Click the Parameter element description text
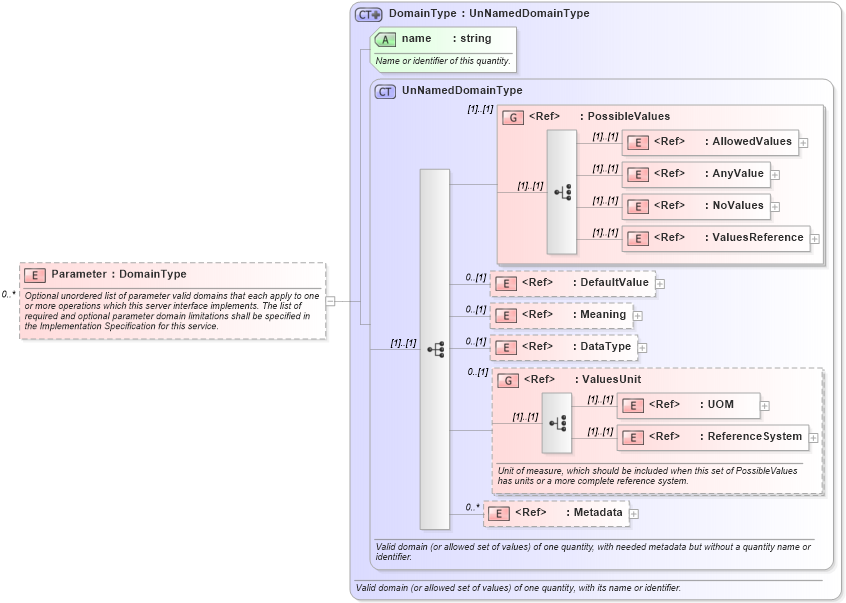Image resolution: width=846 pixels, height=603 pixels. pyautogui.click(x=172, y=311)
